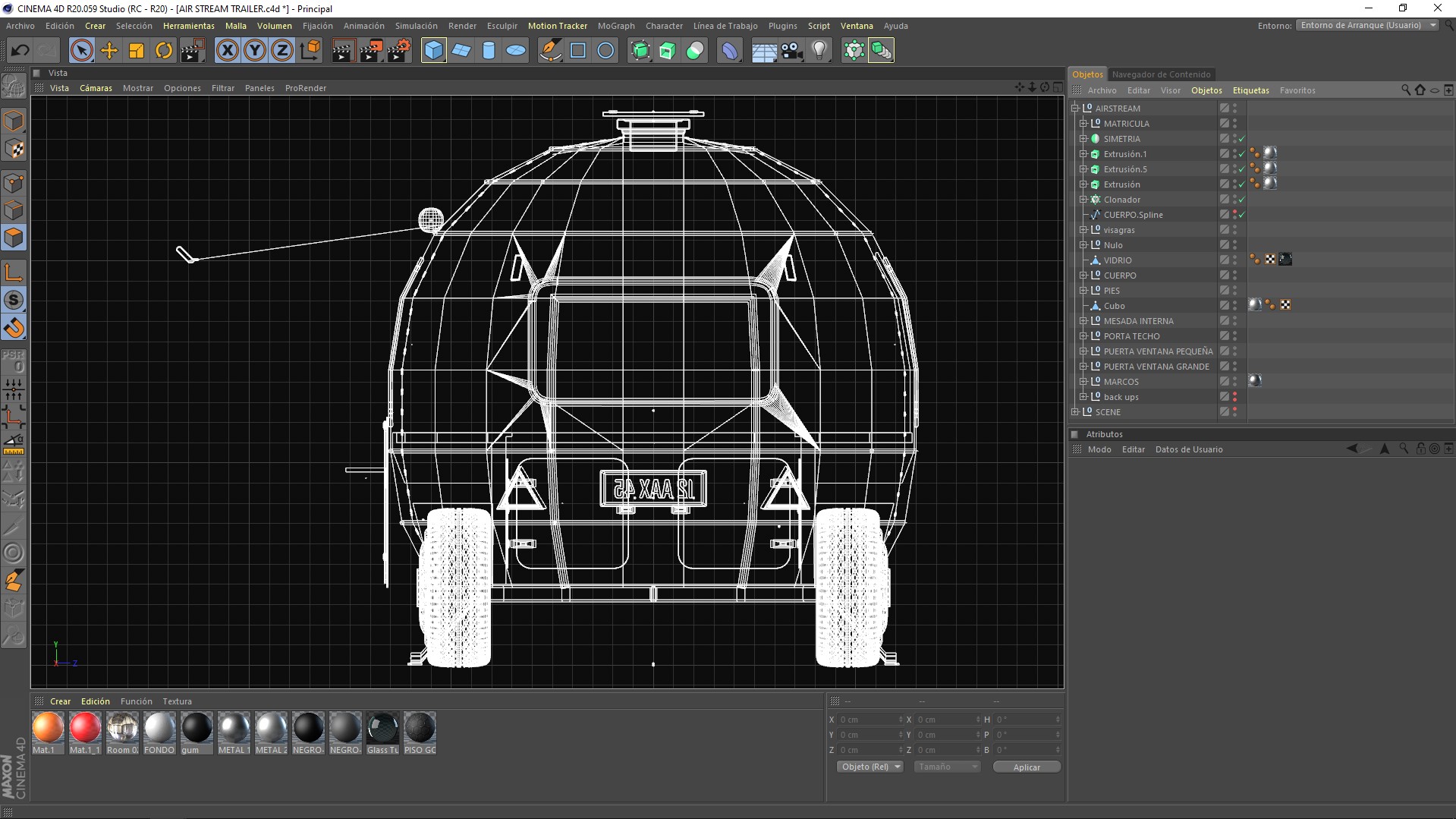The image size is (1456, 819).
Task: Click the Aplicar button
Action: pyautogui.click(x=1026, y=767)
